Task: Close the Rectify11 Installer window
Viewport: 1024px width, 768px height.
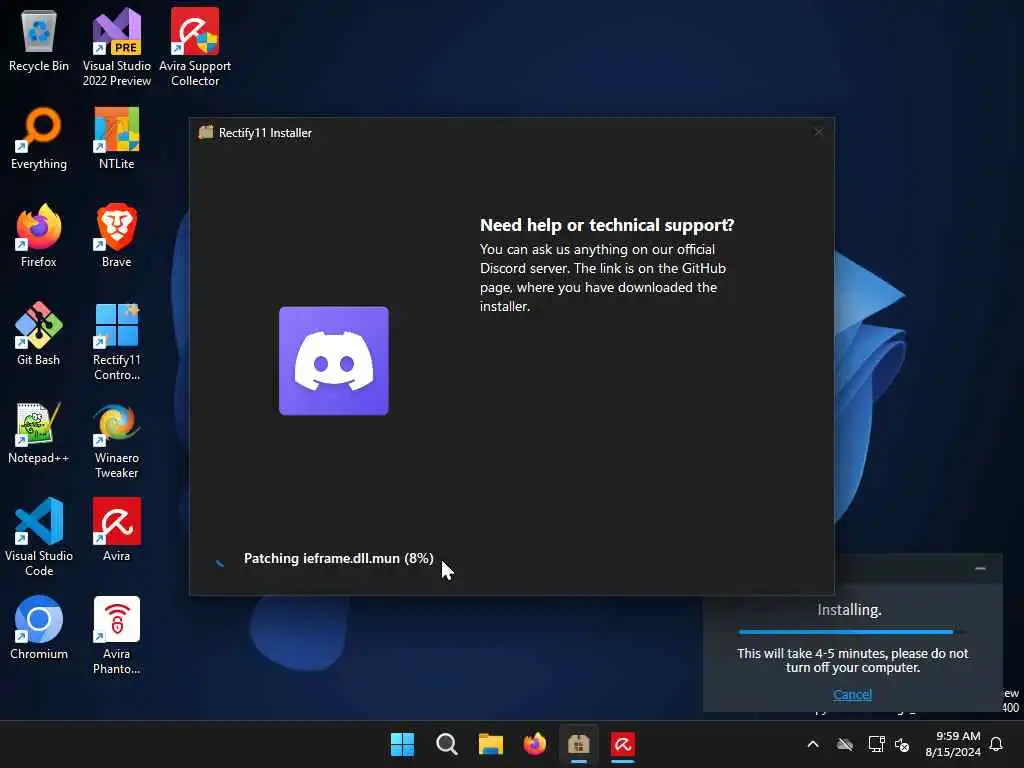Action: 818,132
